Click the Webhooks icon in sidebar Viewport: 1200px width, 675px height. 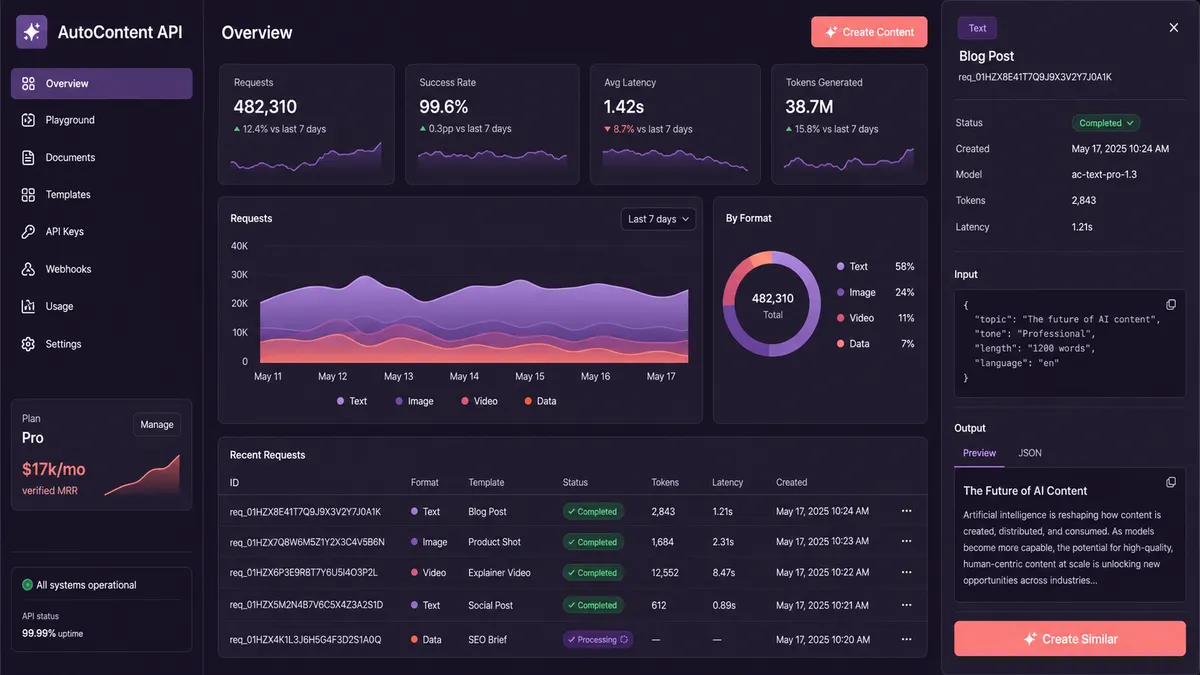[28, 270]
